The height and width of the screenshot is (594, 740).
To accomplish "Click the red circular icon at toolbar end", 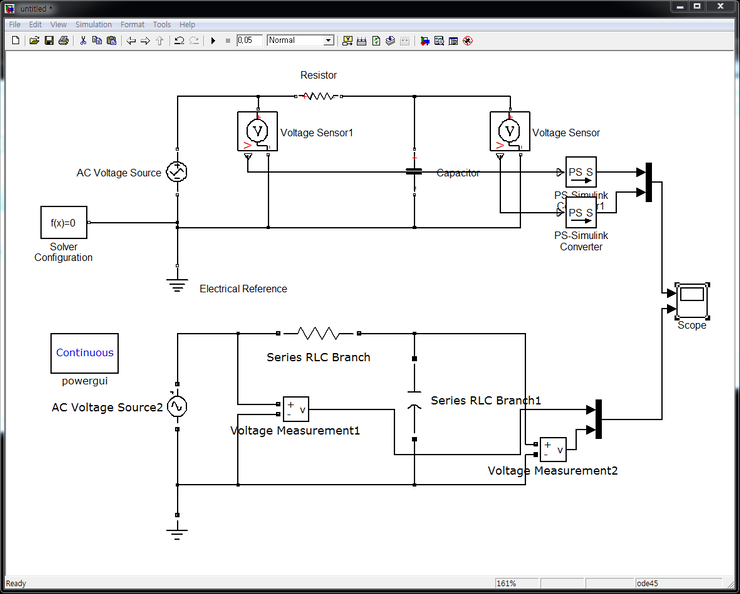I will [468, 41].
